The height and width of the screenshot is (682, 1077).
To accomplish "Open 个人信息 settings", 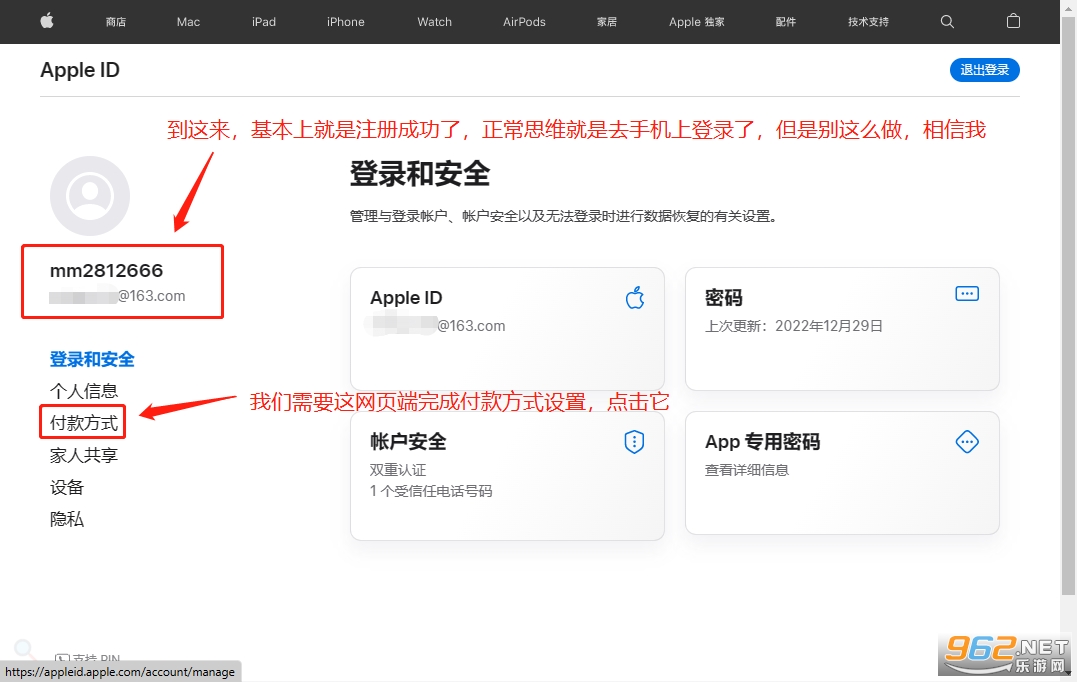I will coord(83,390).
